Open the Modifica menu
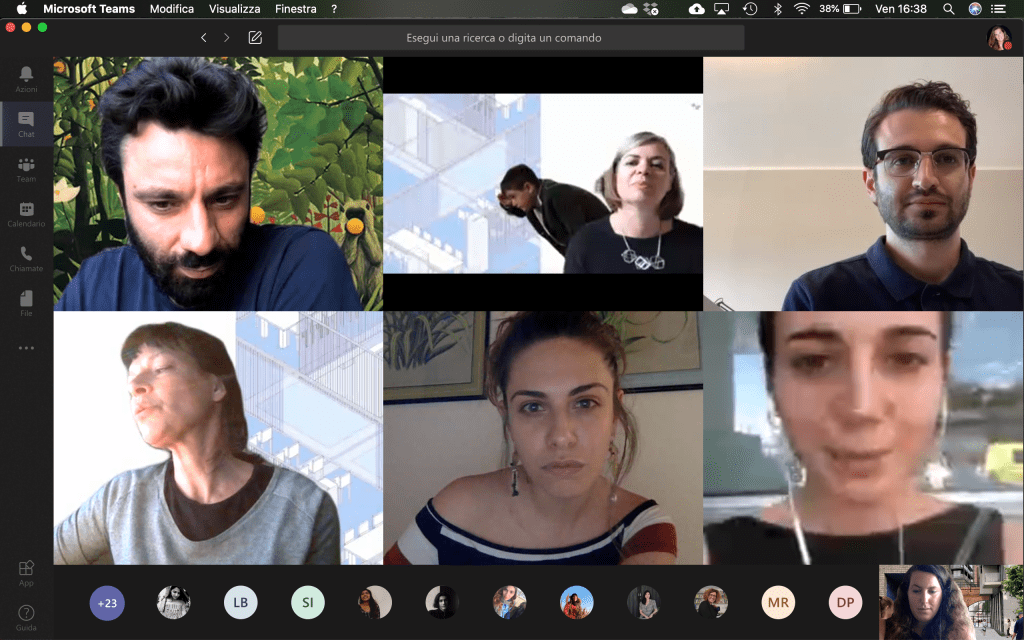The width and height of the screenshot is (1024, 640). (172, 9)
